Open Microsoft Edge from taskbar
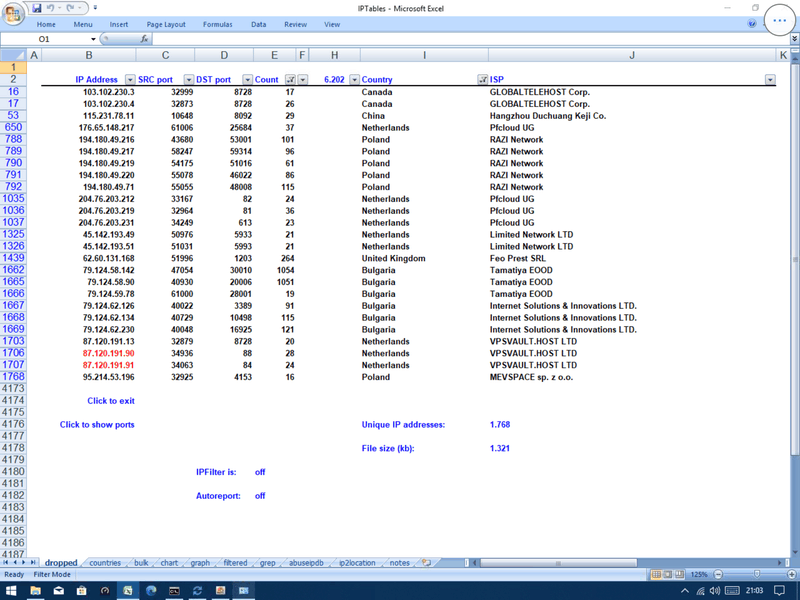The height and width of the screenshot is (600, 800). click(x=151, y=591)
